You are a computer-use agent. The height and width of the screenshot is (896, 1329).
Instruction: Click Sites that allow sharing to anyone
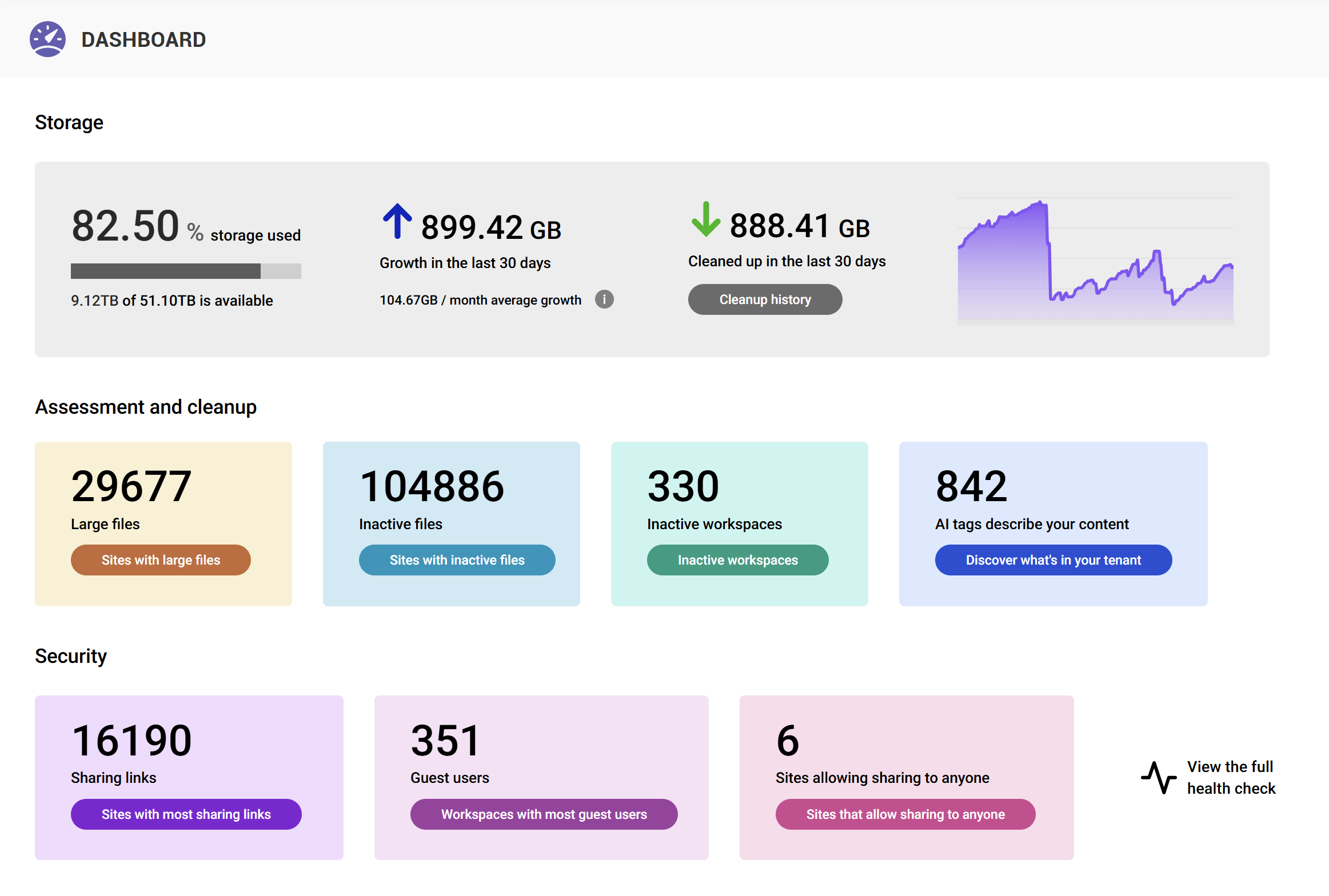[x=905, y=814]
